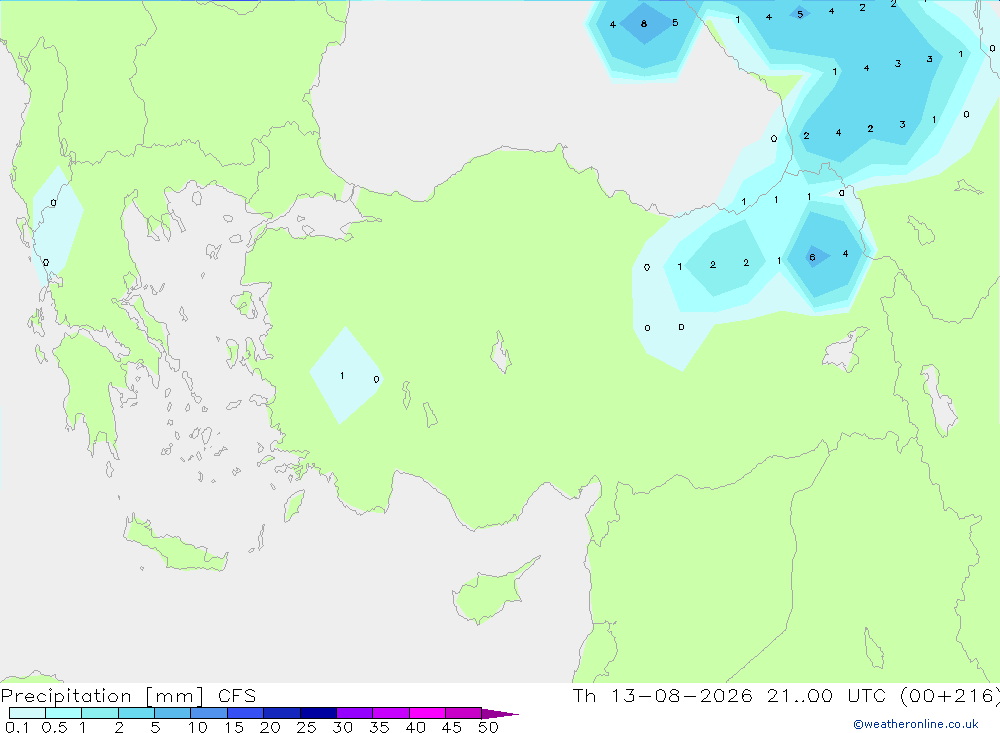Select the 5–10 mm legend swatch
This screenshot has height=733, width=1000.
pos(173,713)
